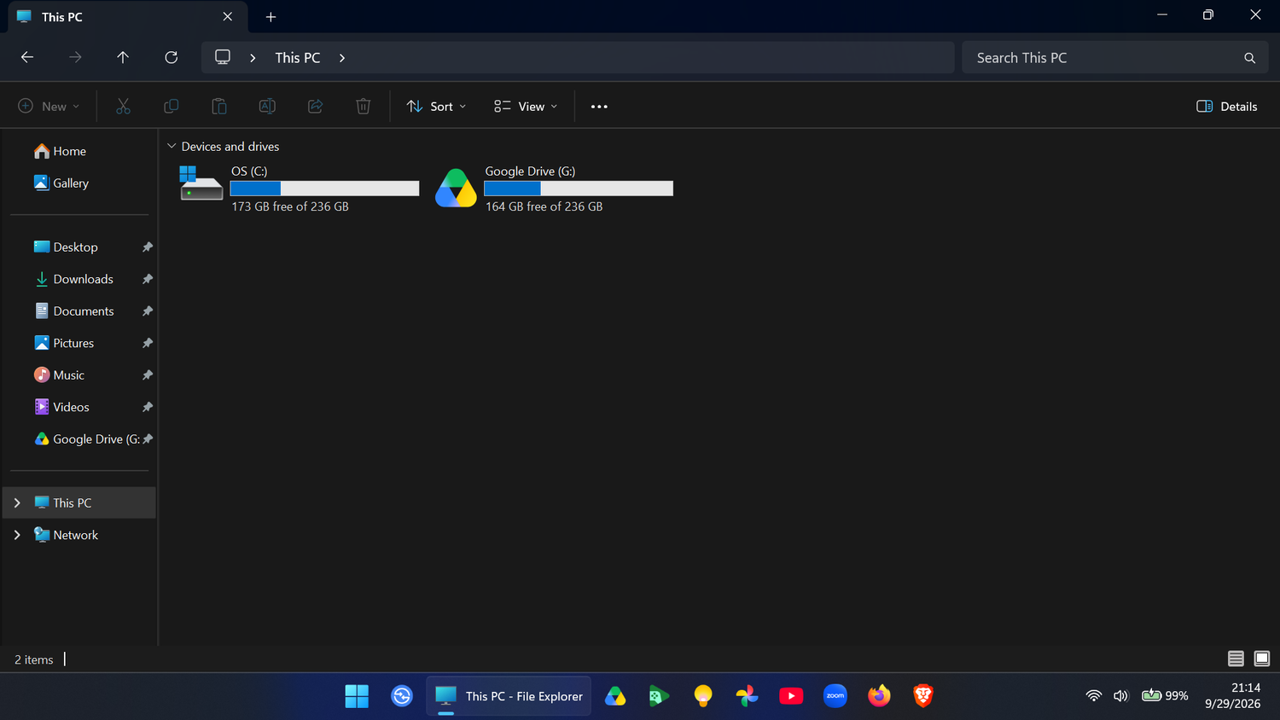Open the New dropdown menu
The image size is (1280, 720).
click(x=48, y=106)
